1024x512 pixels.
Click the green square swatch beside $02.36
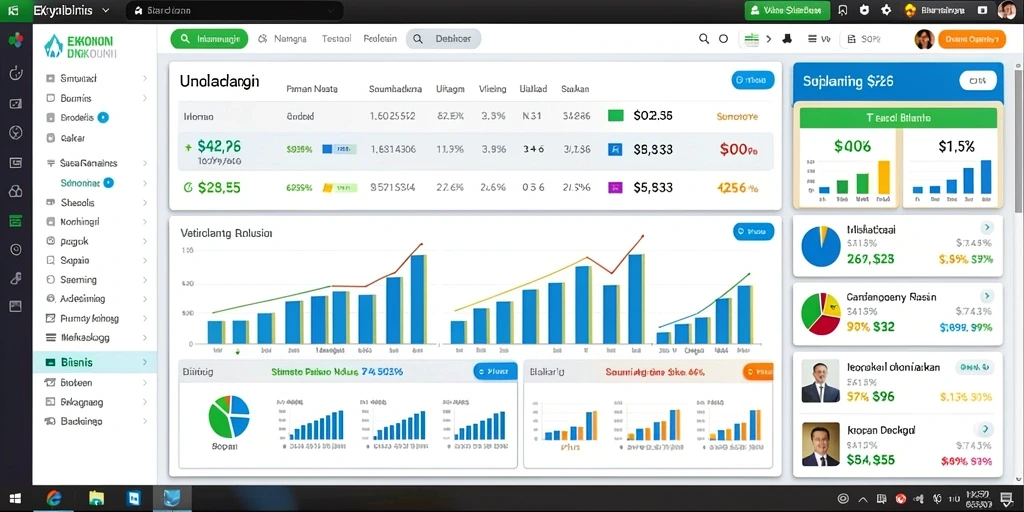tap(615, 116)
